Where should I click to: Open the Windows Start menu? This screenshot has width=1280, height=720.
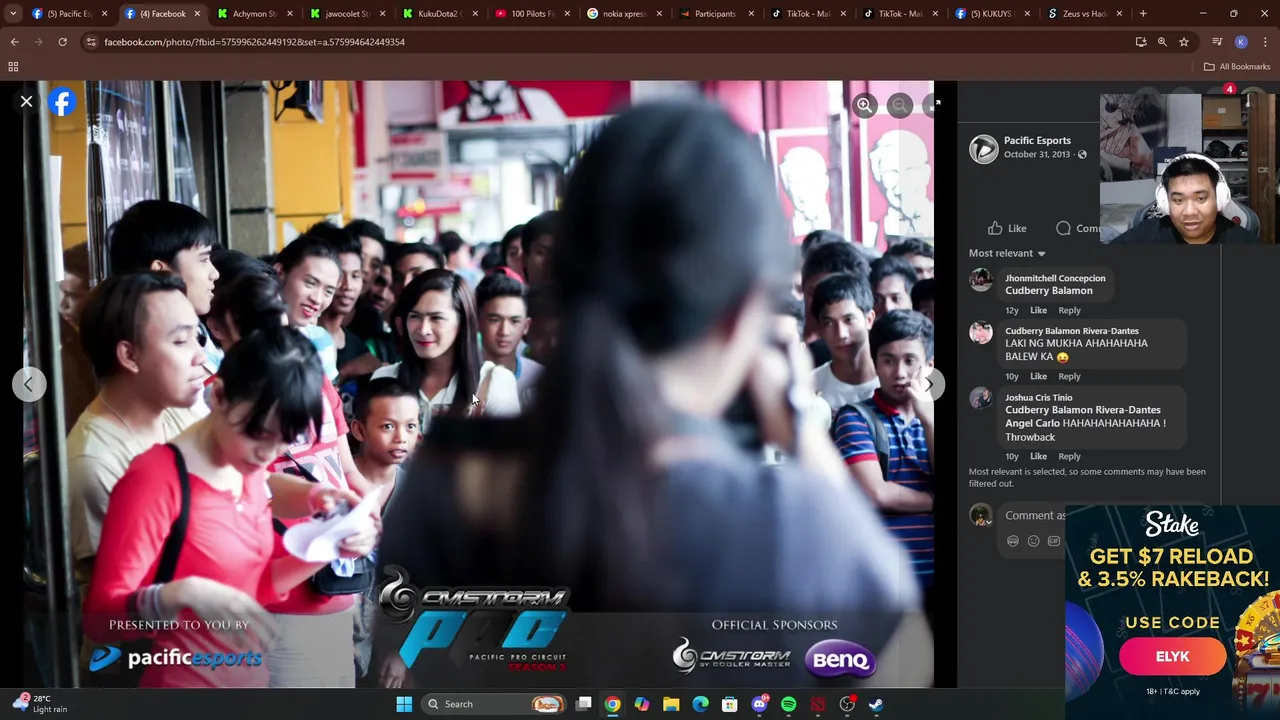pos(404,704)
